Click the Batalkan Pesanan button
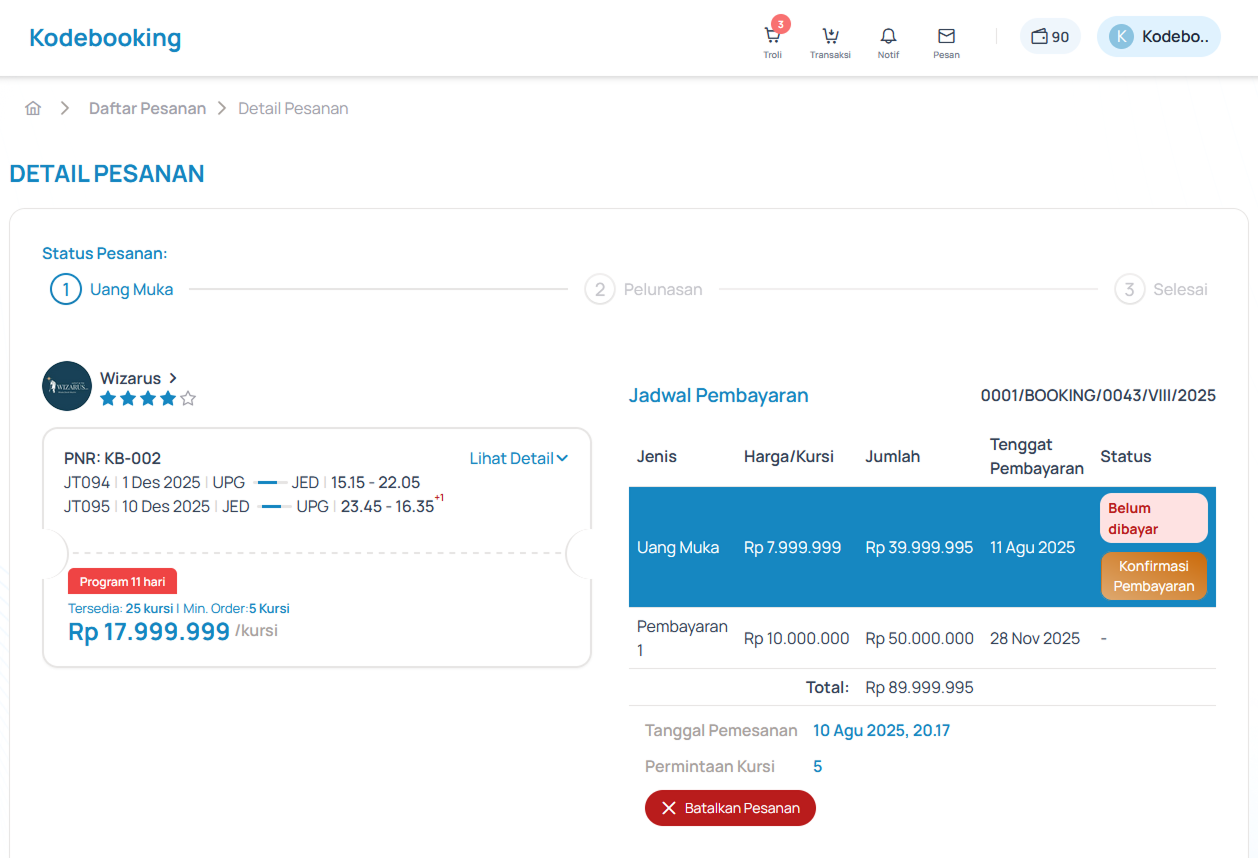Image resolution: width=1258 pixels, height=858 pixels. coord(730,808)
